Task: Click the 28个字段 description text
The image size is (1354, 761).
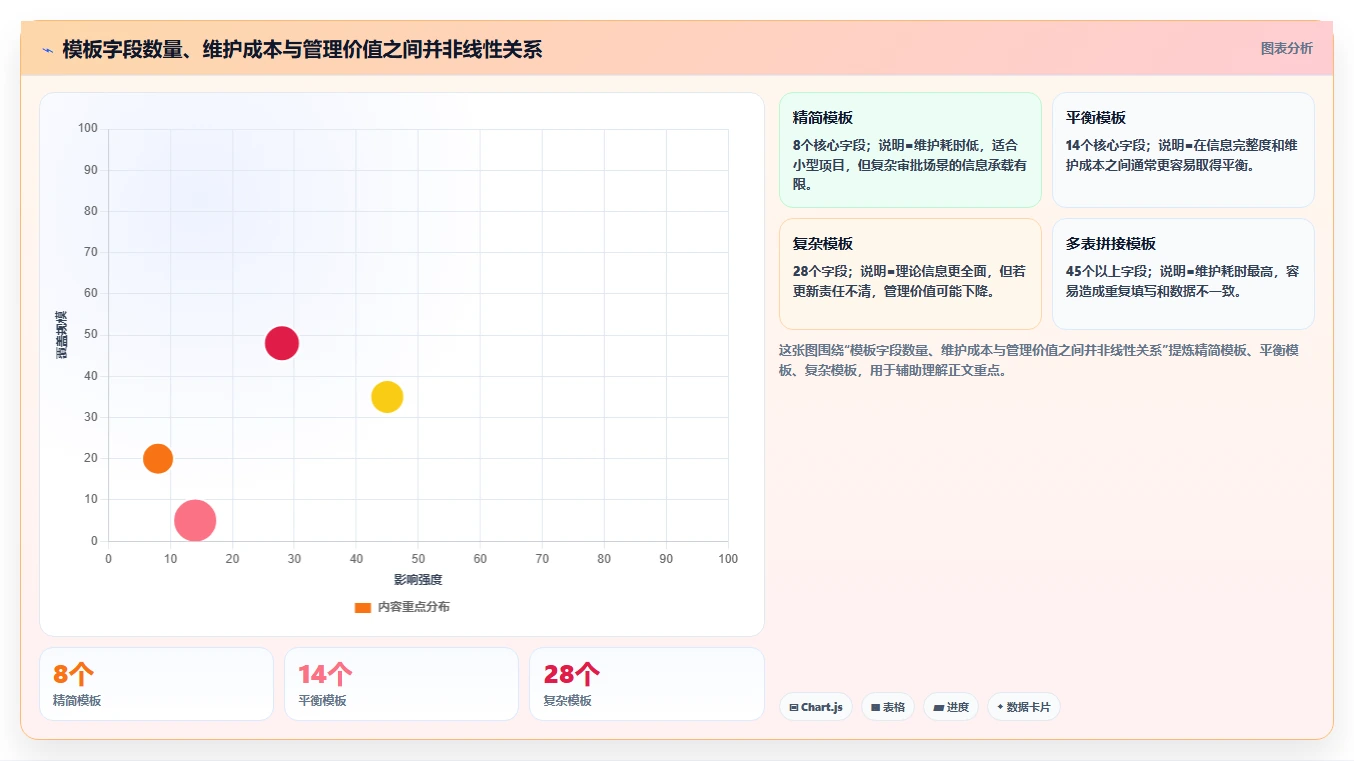Action: tap(909, 281)
